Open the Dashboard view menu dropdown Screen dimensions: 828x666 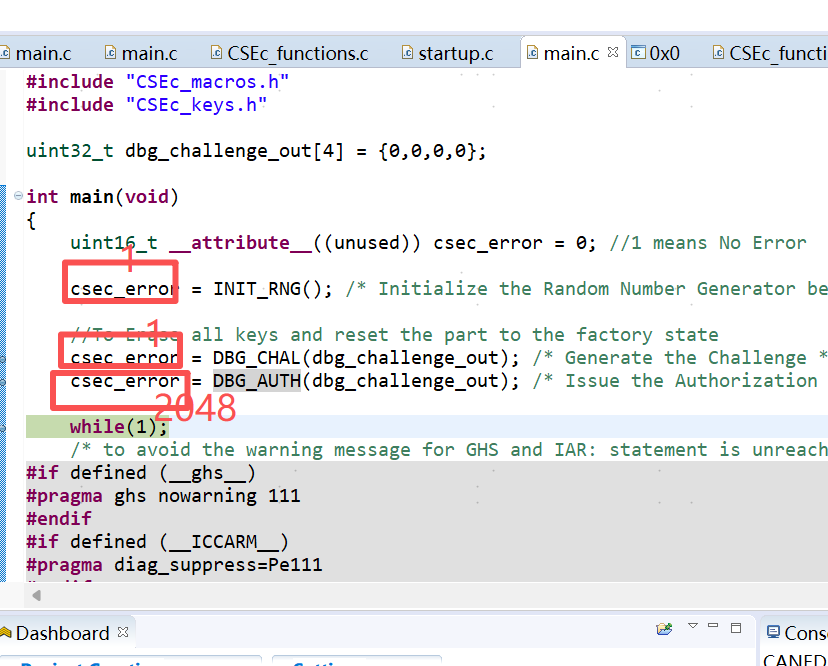pyautogui.click(x=693, y=626)
